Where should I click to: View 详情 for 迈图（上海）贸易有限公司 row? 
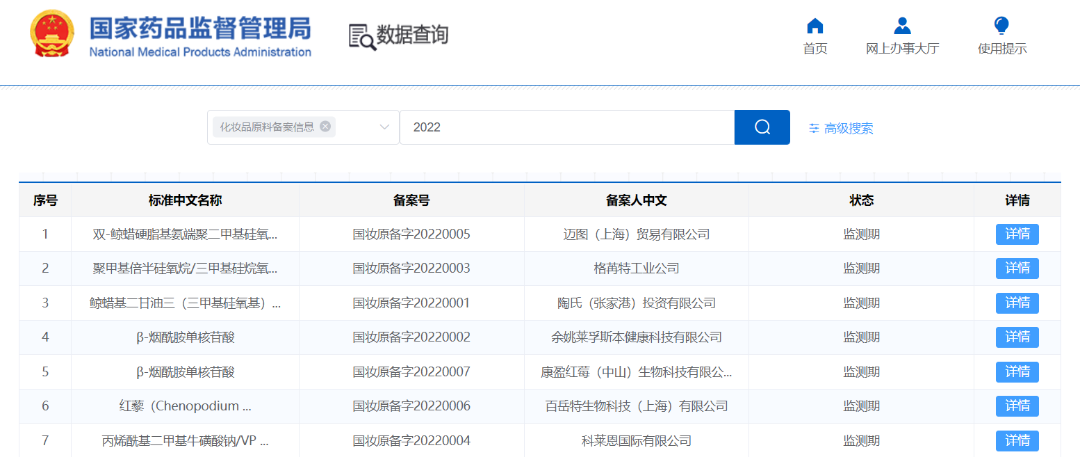click(x=1017, y=234)
